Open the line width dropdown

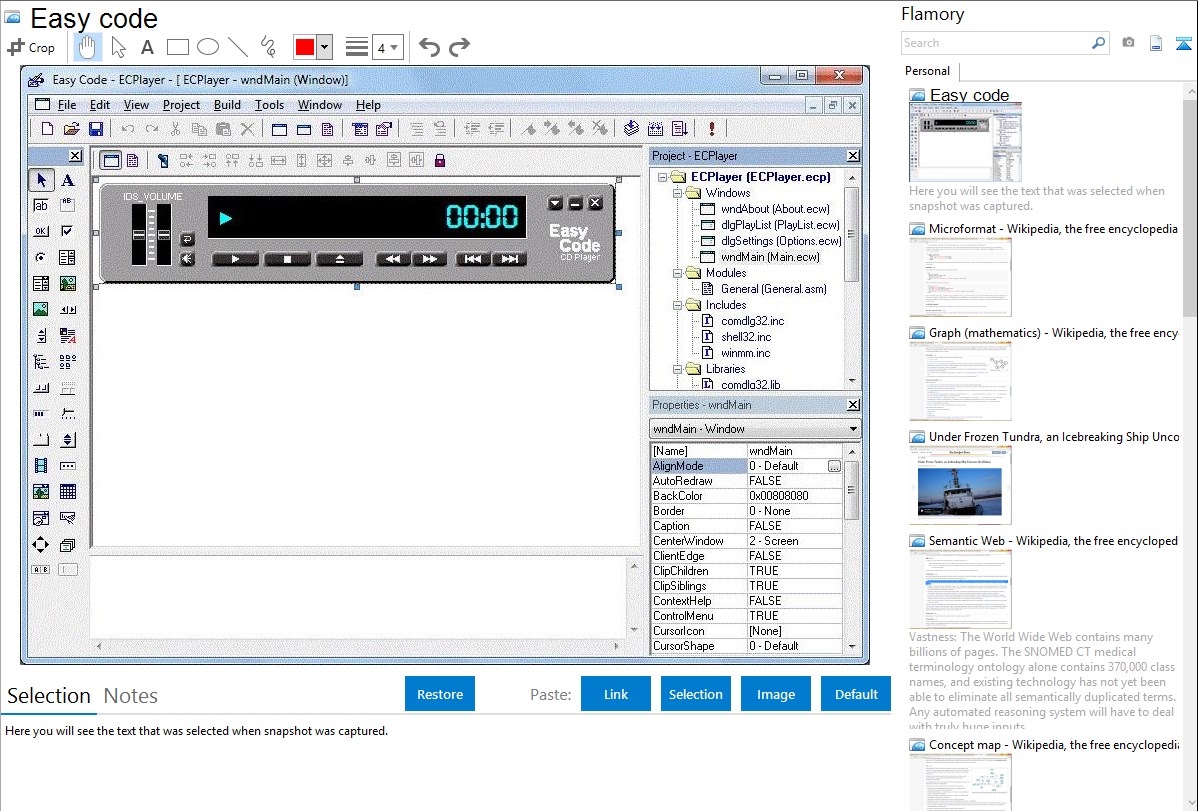click(387, 47)
